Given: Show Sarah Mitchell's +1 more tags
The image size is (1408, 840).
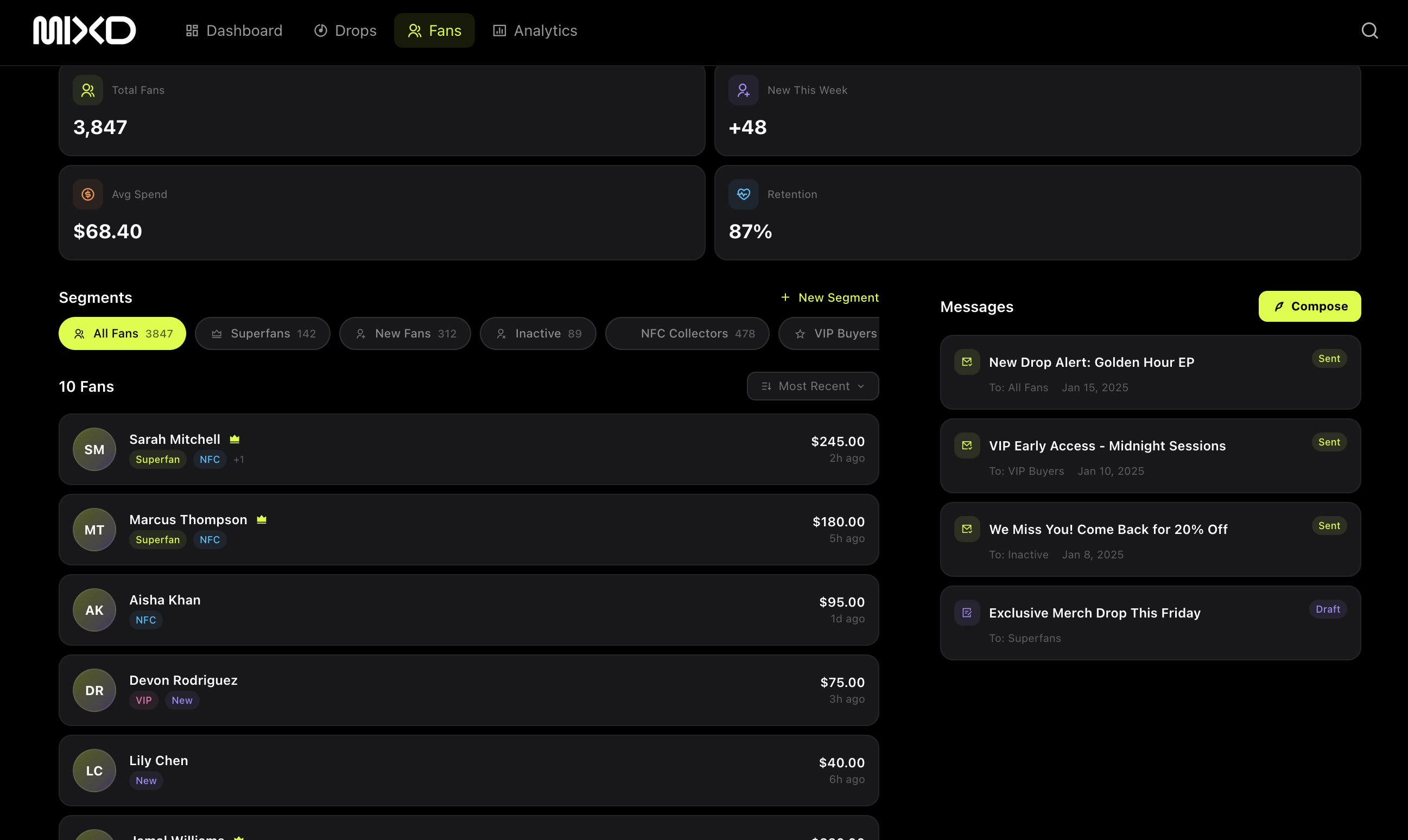Looking at the screenshot, I should [239, 459].
